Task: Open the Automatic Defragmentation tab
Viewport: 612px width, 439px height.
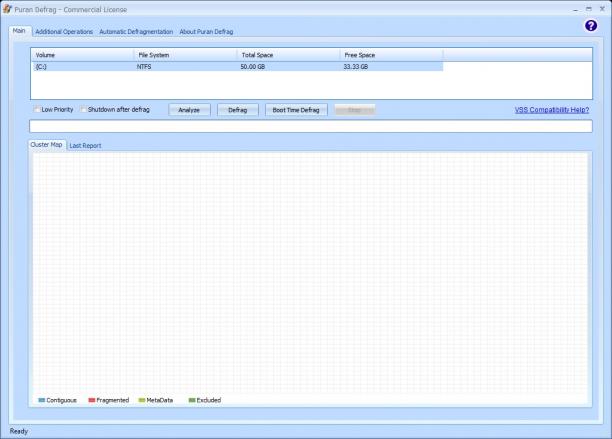Action: point(136,32)
